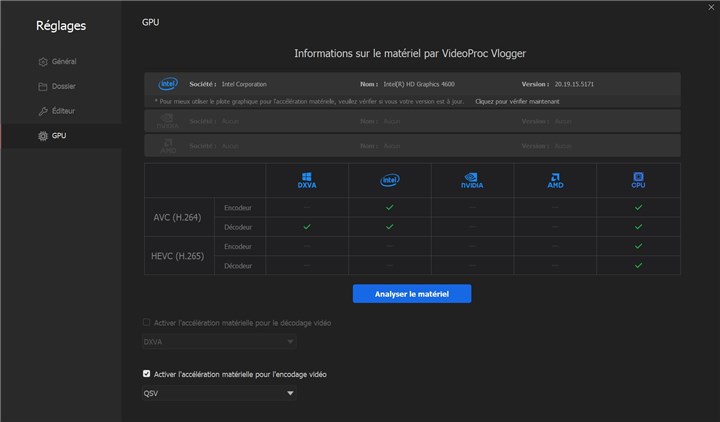Click the 'Cliquez pour vérifier maintenant' link
This screenshot has height=422, width=720.
tap(517, 101)
